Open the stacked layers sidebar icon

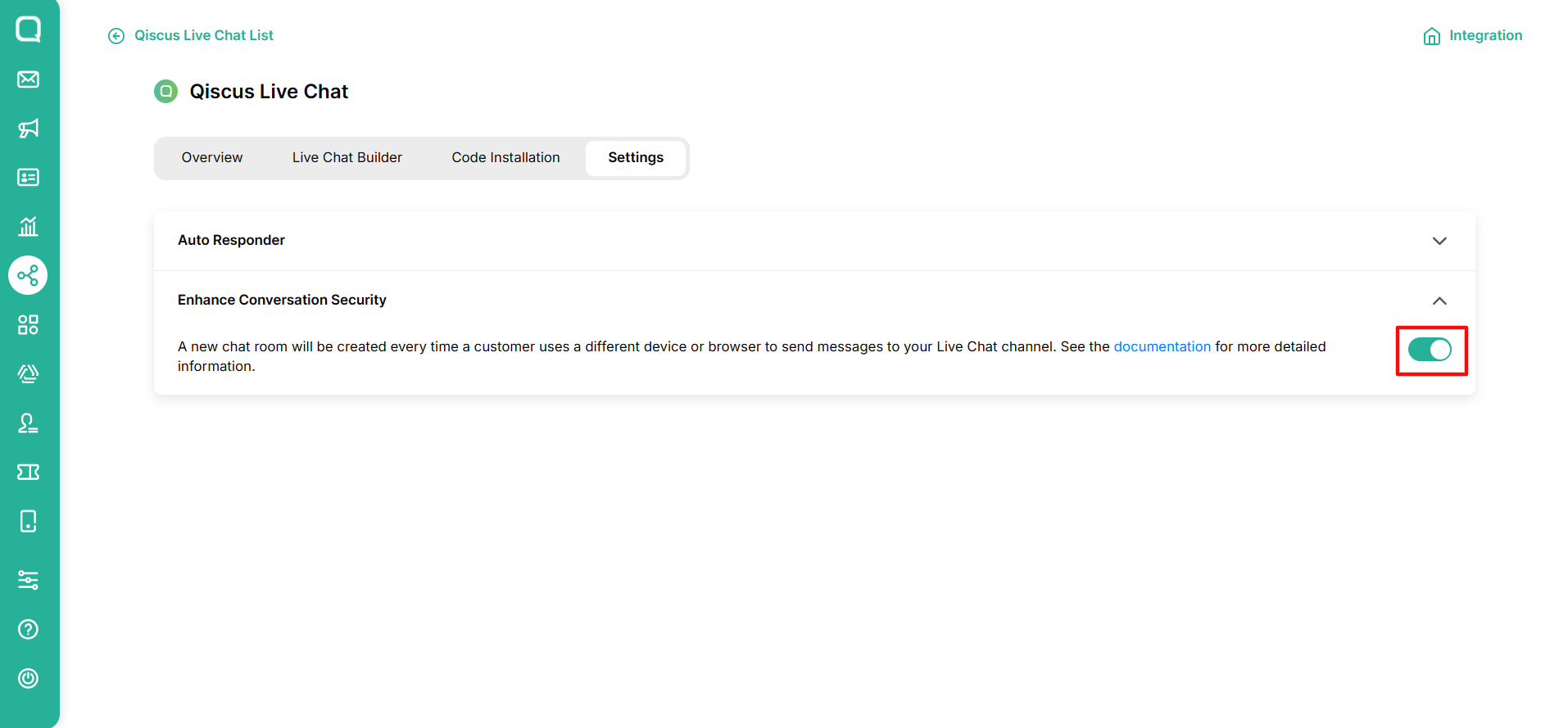[x=29, y=374]
